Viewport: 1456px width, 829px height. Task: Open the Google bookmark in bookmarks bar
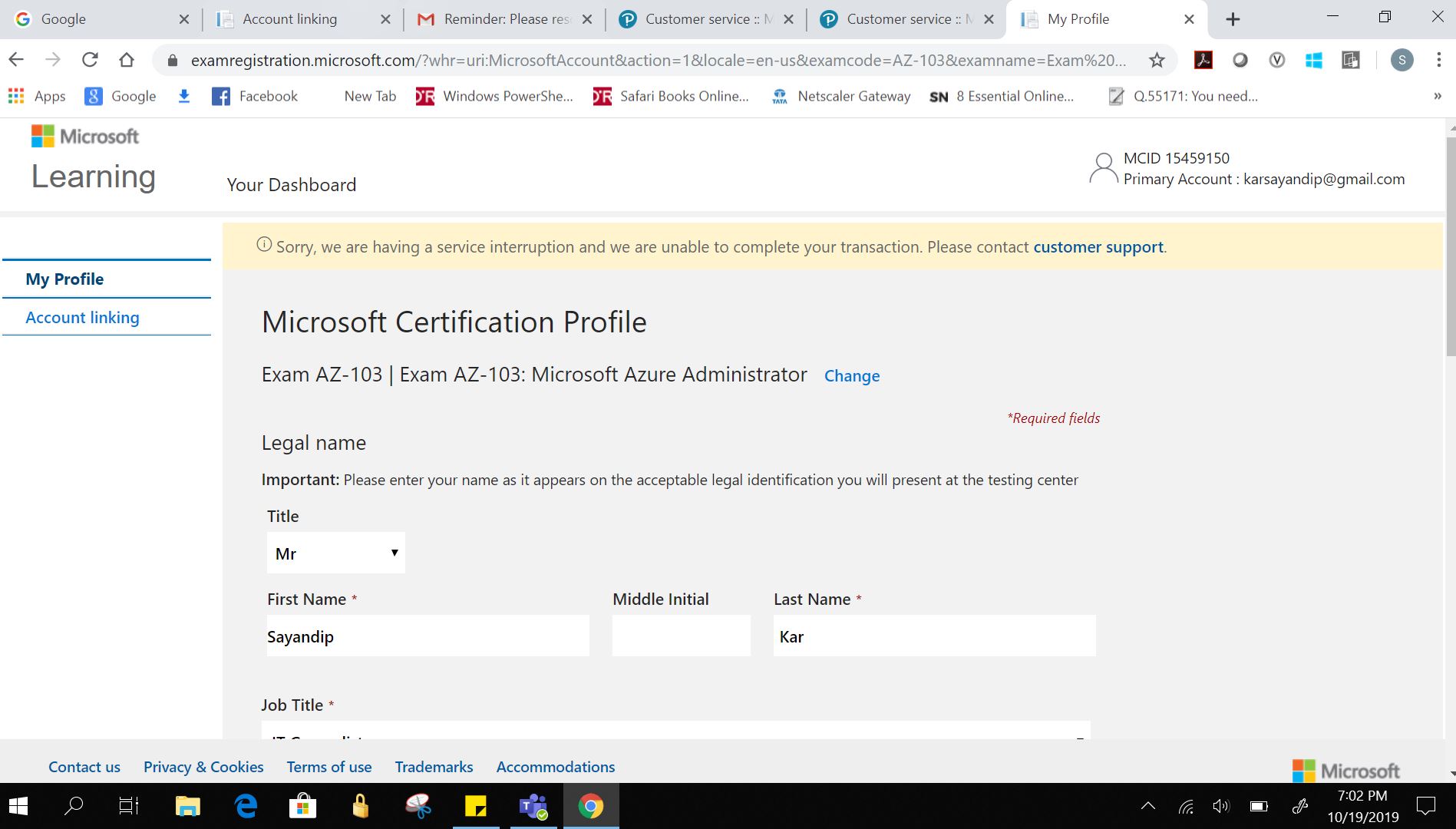121,96
